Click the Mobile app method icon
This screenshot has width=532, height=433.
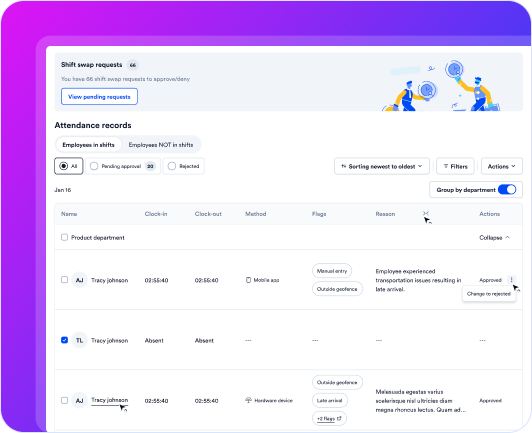[248, 280]
